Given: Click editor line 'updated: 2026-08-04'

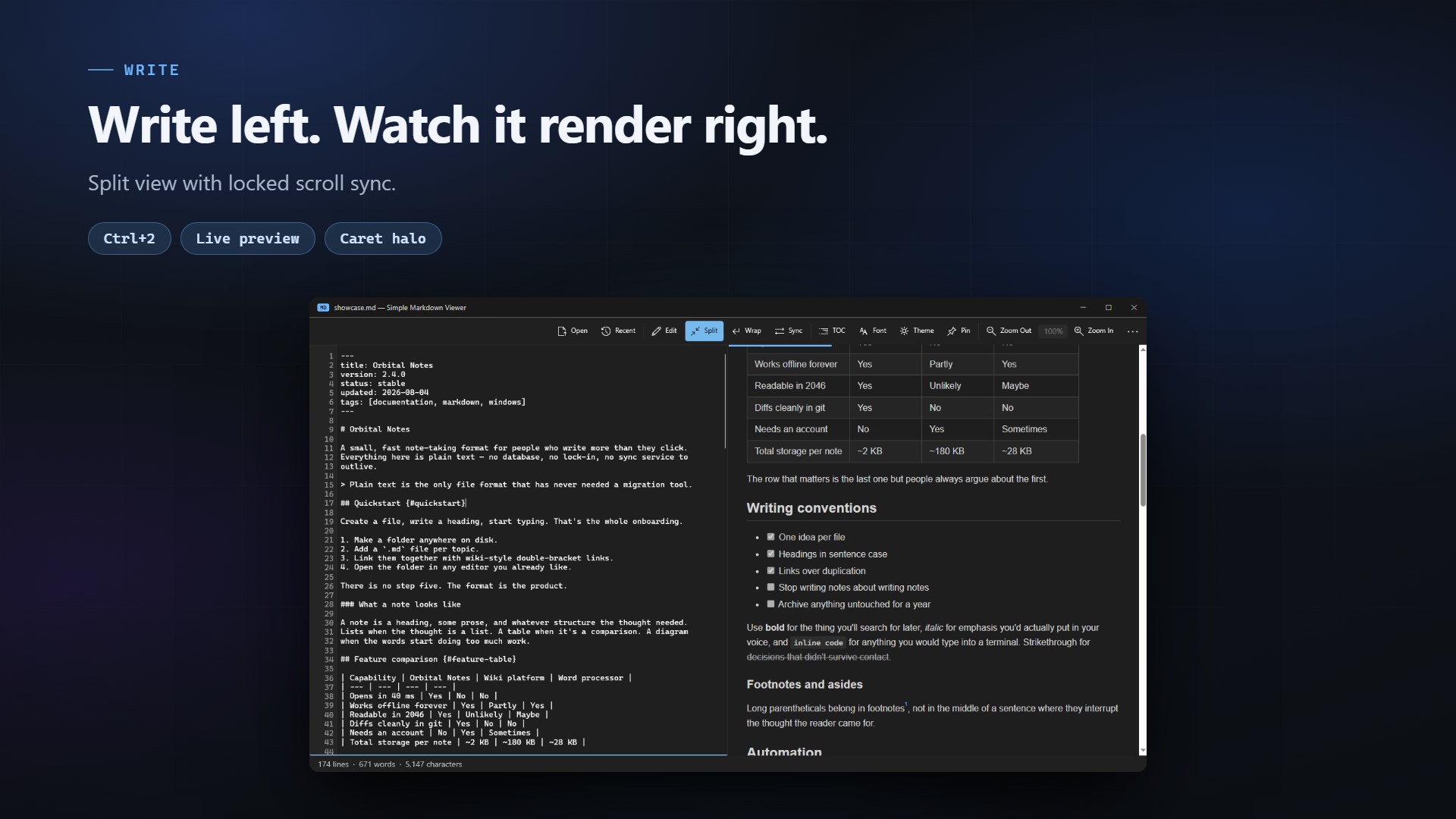Looking at the screenshot, I should 384,393.
